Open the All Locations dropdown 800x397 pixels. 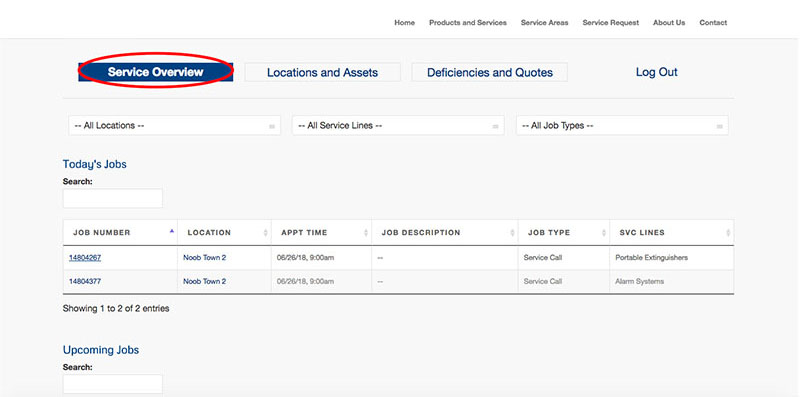(174, 126)
